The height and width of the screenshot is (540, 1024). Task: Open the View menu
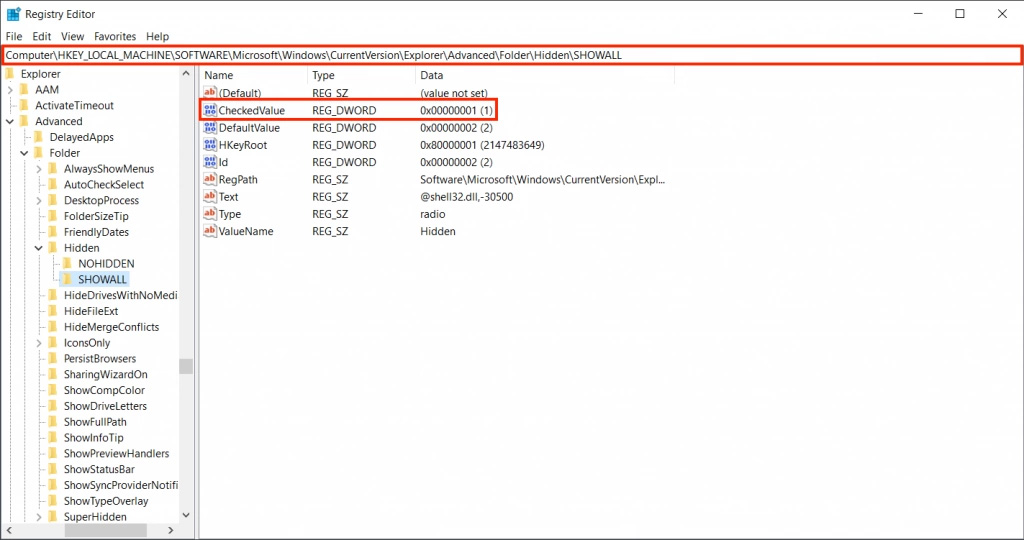[72, 37]
